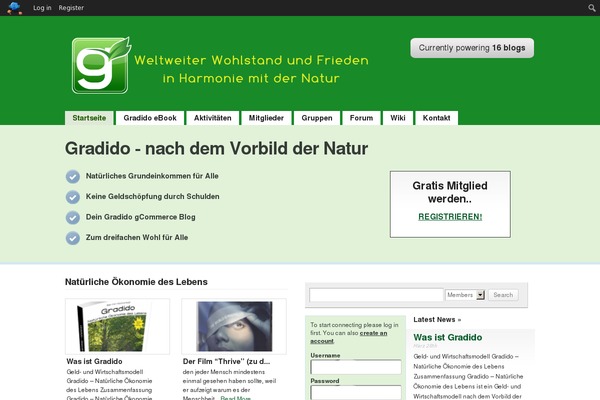Open the Mitglieder tab

click(x=266, y=118)
